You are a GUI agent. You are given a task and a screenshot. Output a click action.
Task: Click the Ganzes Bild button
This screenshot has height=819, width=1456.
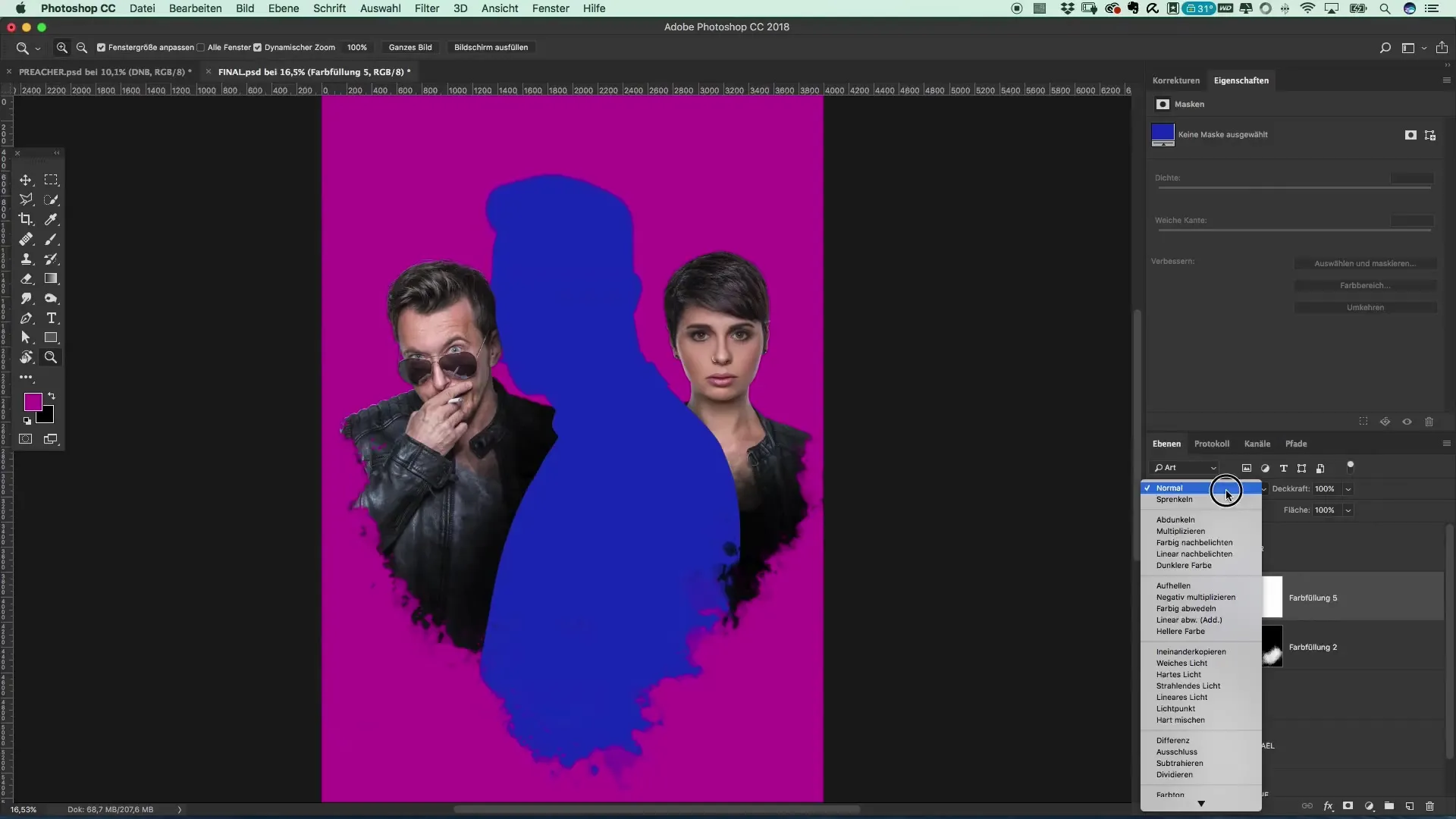(x=410, y=47)
